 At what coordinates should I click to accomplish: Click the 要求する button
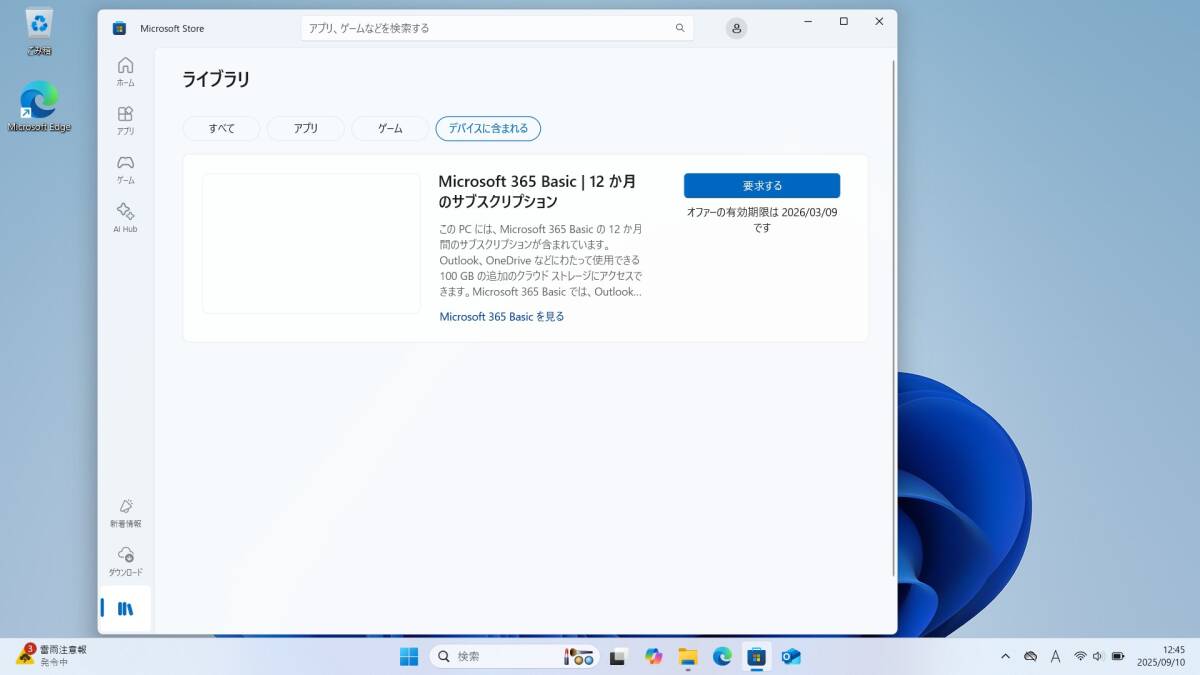[762, 186]
